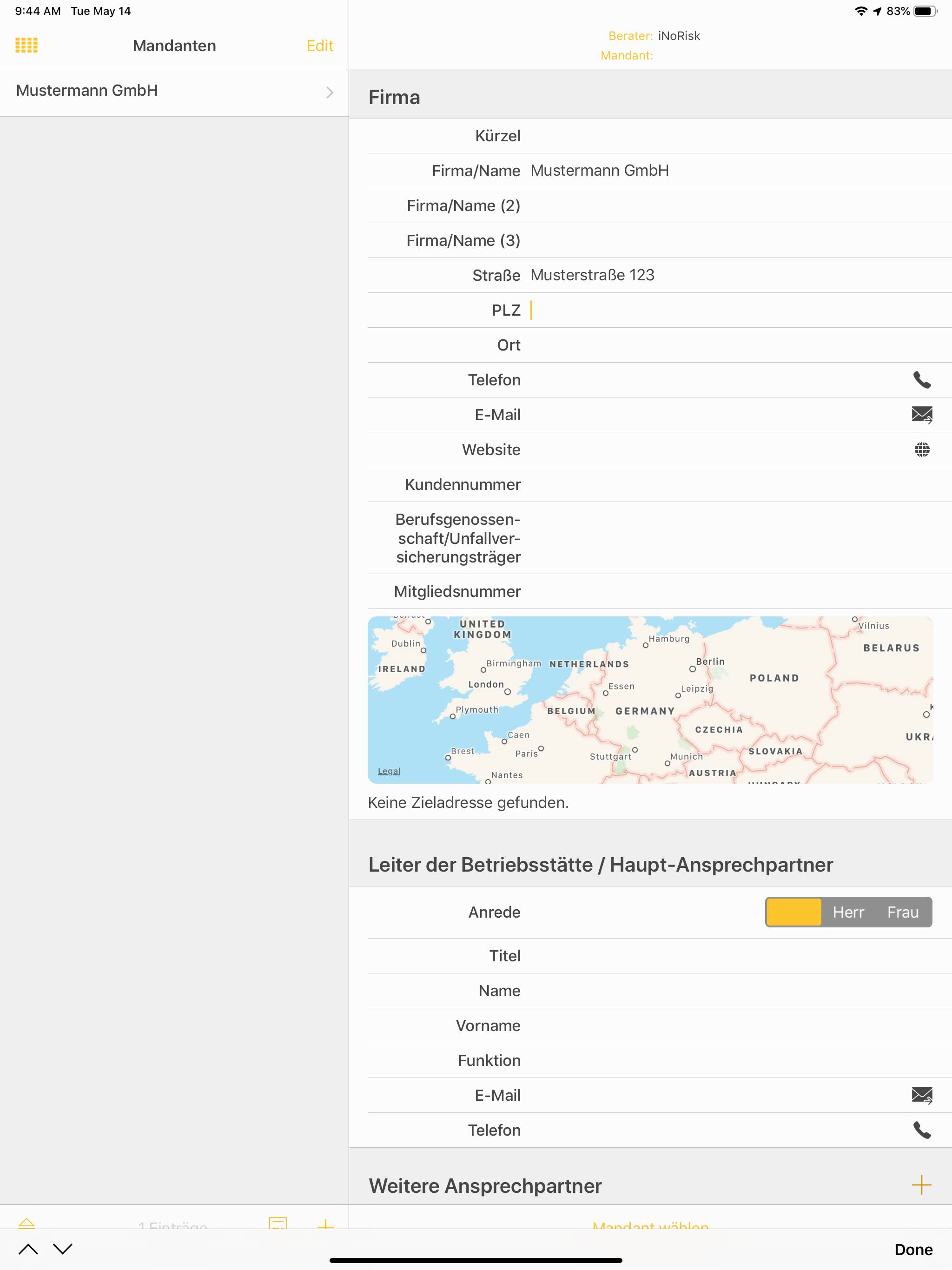The height and width of the screenshot is (1270, 952).
Task: Tap the location services arrow icon
Action: (x=877, y=11)
